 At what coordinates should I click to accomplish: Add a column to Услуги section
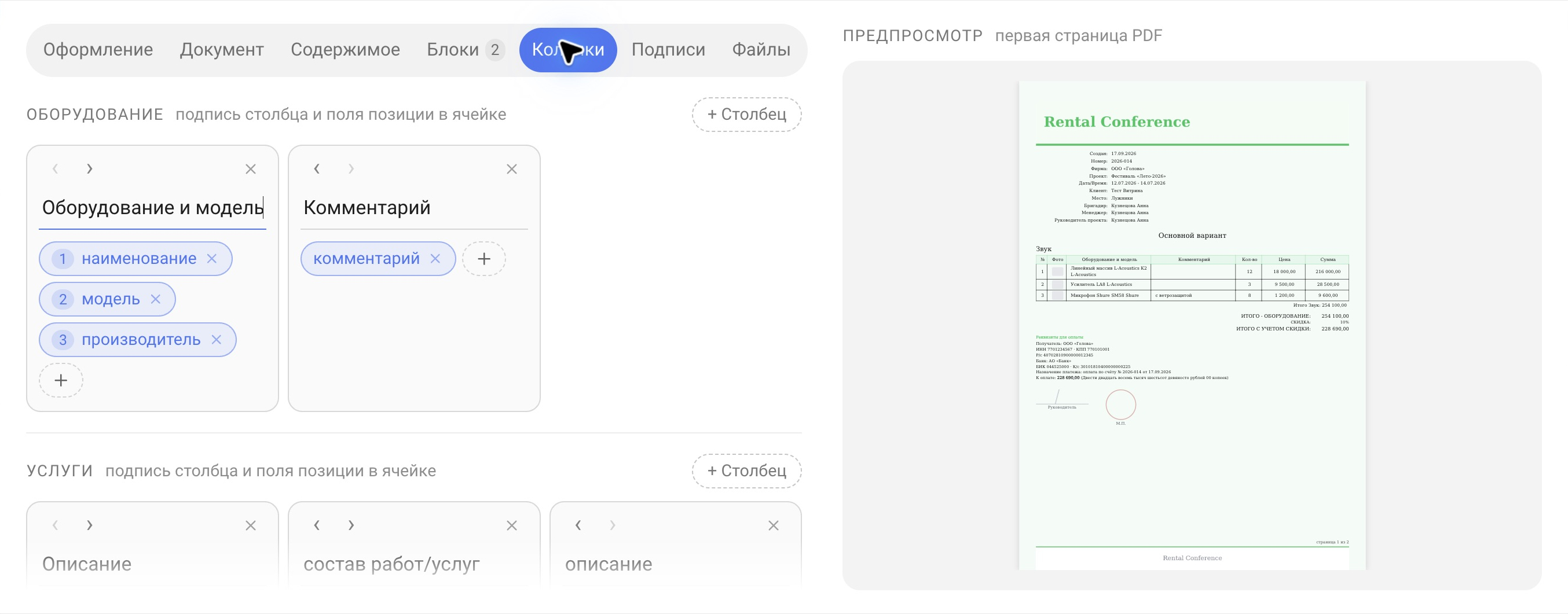pyautogui.click(x=746, y=471)
